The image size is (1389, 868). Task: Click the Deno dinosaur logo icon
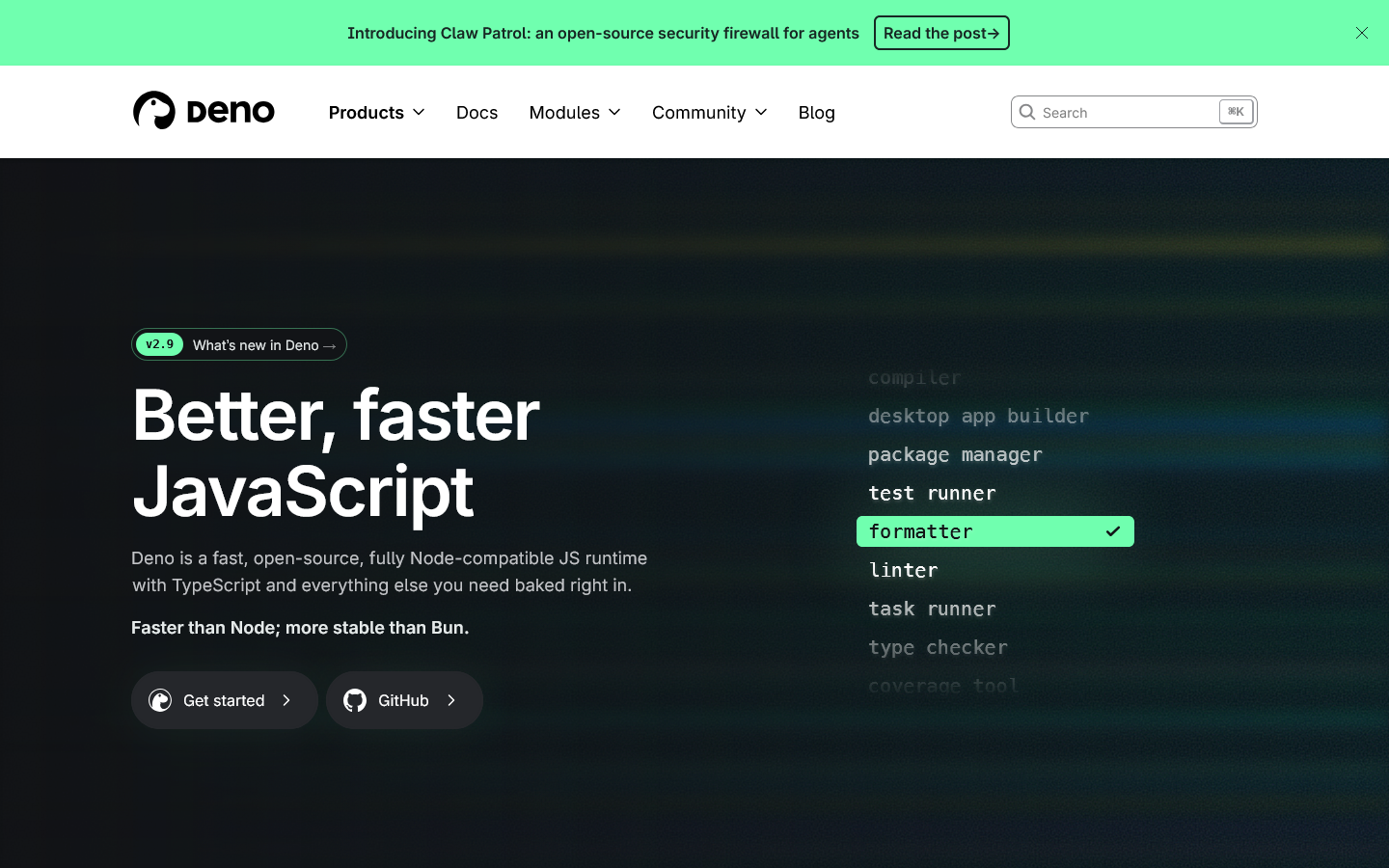pos(154,111)
